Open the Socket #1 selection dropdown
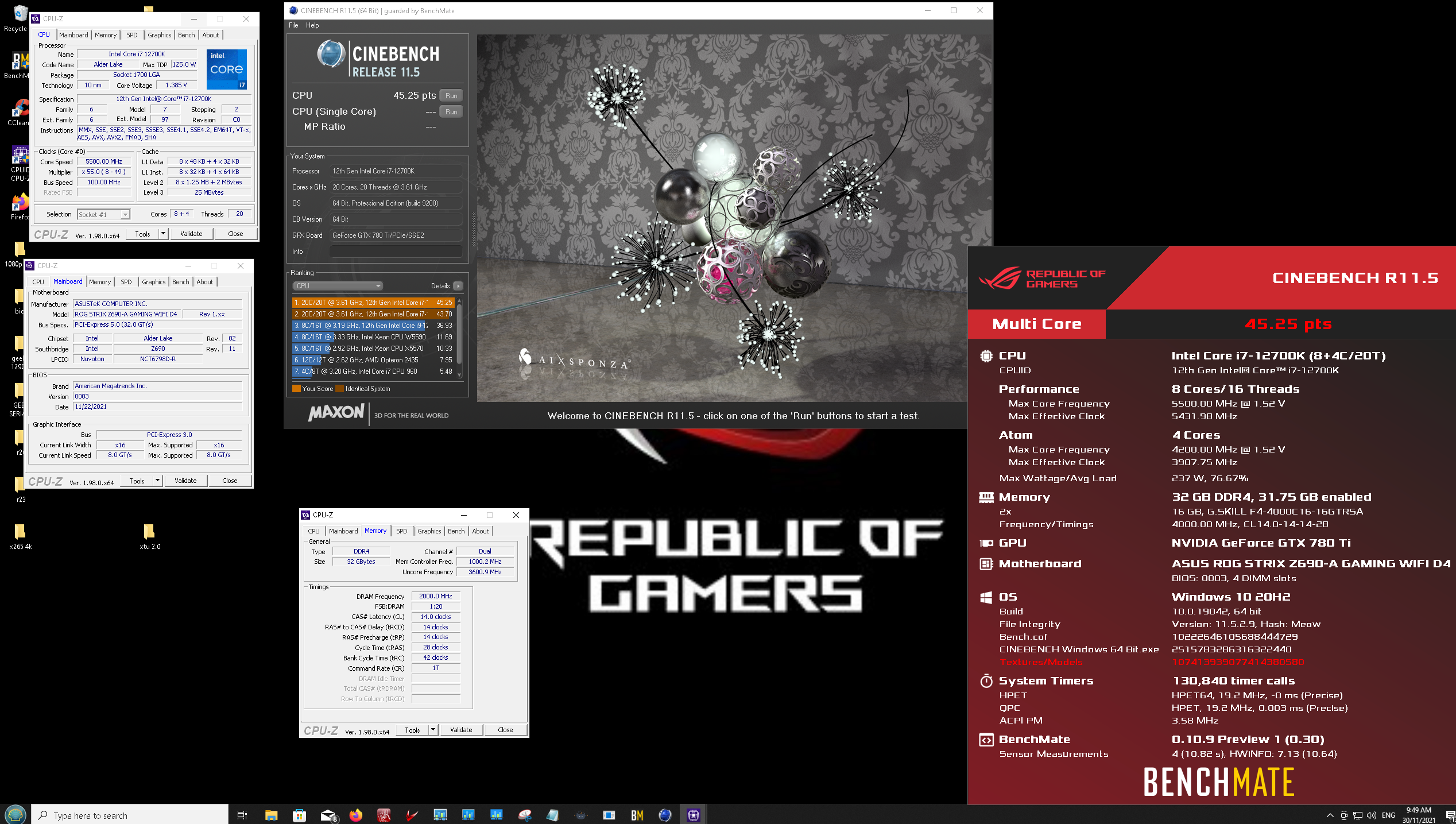Image resolution: width=1456 pixels, height=824 pixels. 104,214
